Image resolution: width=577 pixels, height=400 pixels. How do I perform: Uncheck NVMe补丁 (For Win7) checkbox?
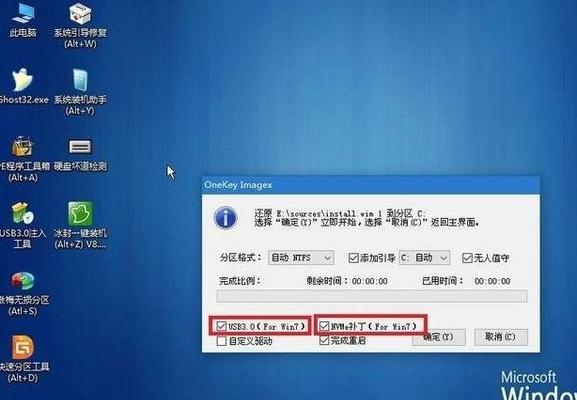[x=324, y=326]
